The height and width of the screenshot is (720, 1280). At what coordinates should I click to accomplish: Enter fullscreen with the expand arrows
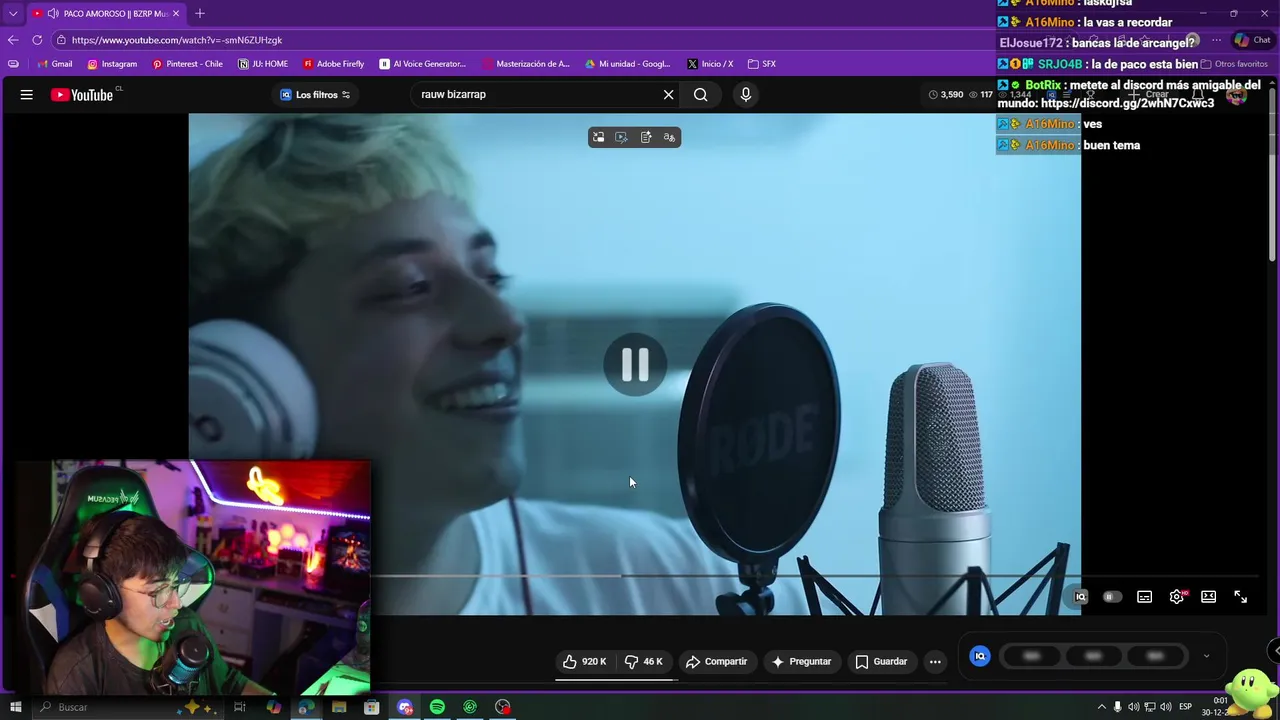pos(1240,597)
